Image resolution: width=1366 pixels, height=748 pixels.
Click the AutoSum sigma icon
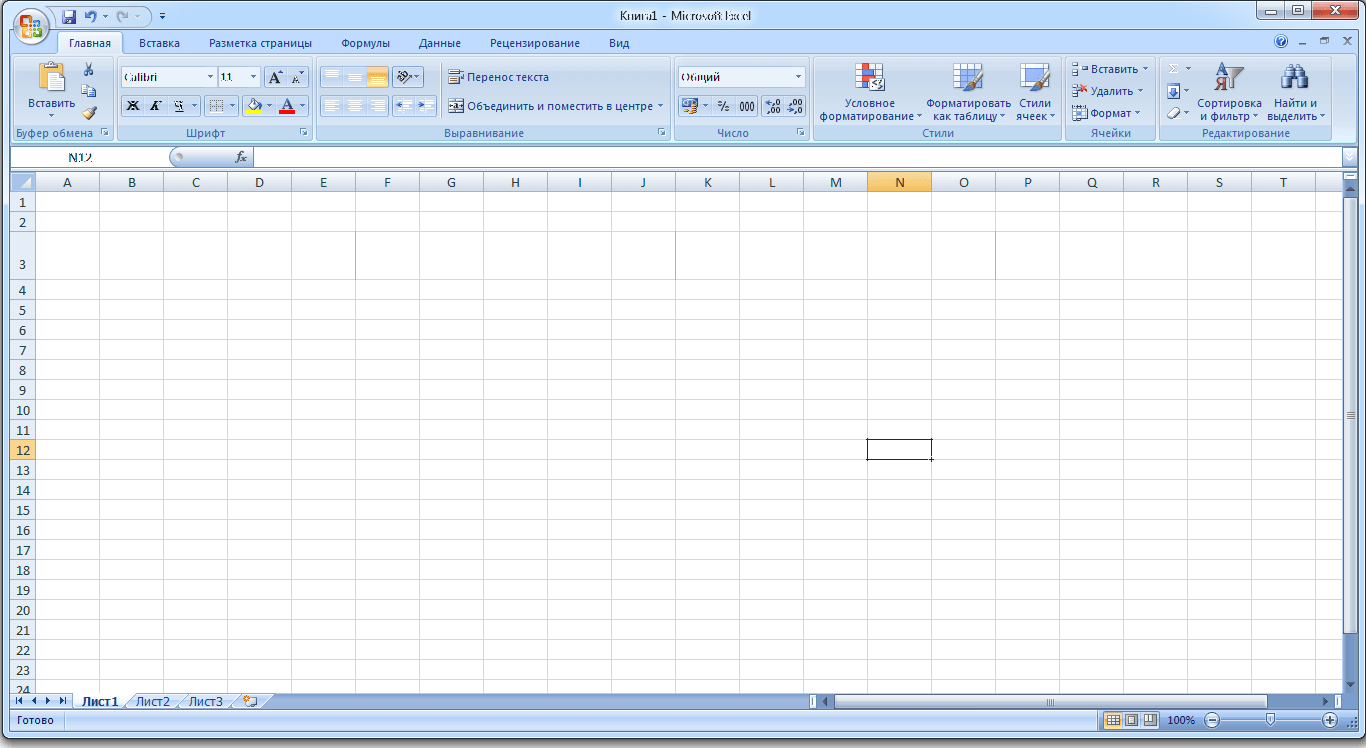pos(1174,69)
